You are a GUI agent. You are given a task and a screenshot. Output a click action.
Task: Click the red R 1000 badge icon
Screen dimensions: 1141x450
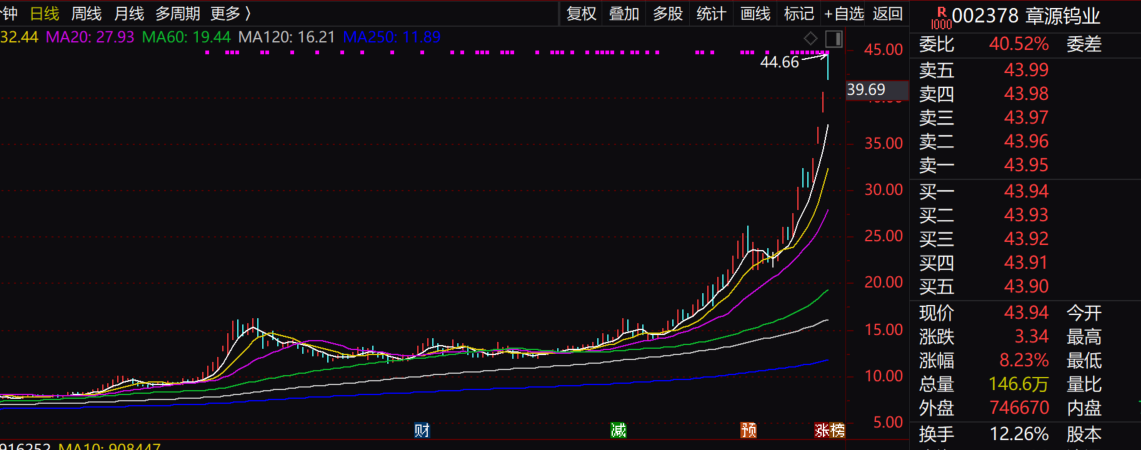point(939,15)
